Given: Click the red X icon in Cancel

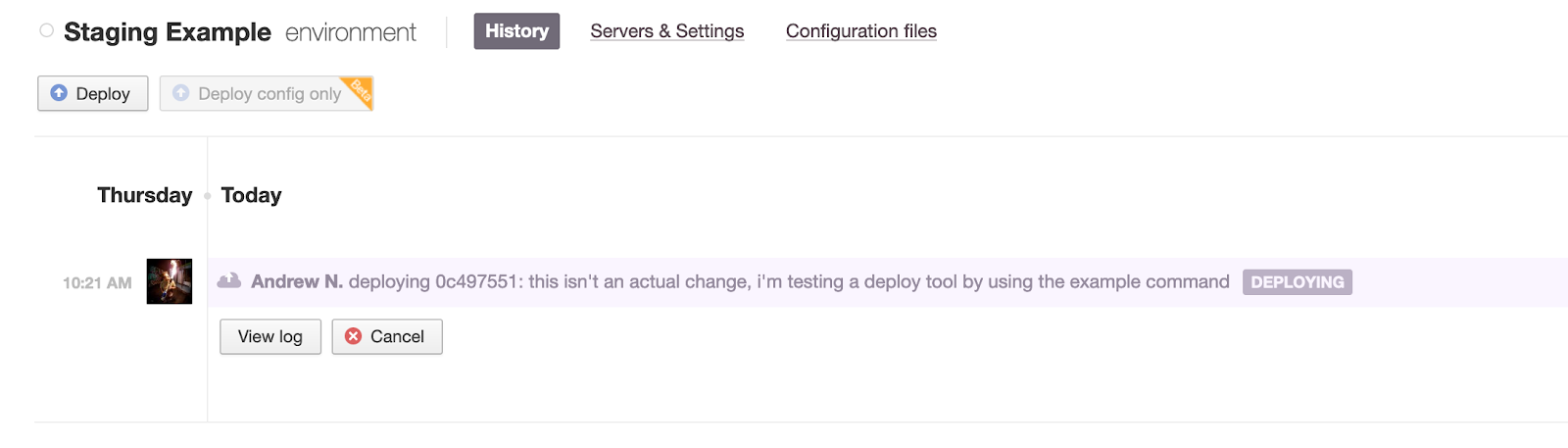Looking at the screenshot, I should [354, 336].
